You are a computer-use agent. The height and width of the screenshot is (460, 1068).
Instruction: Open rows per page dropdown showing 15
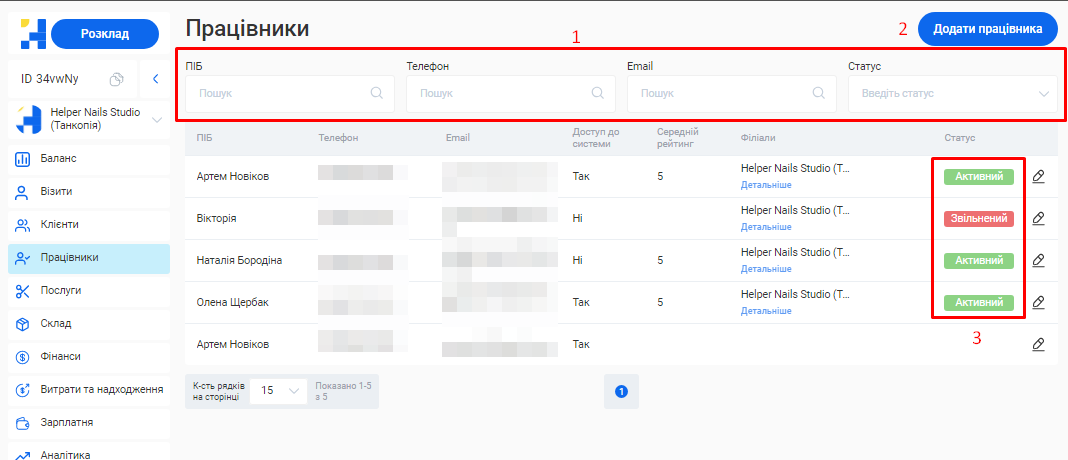coord(280,391)
